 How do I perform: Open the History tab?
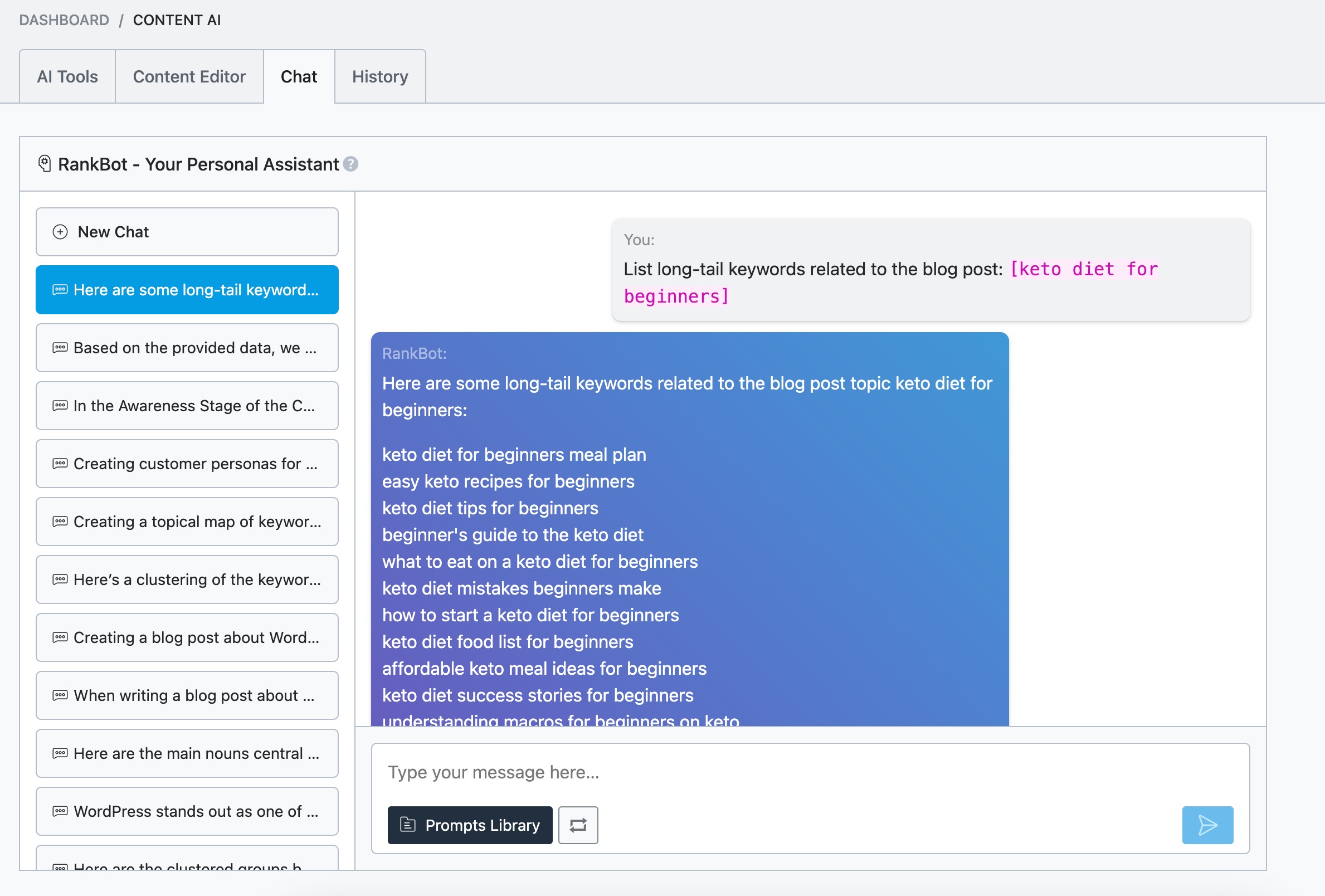[379, 76]
